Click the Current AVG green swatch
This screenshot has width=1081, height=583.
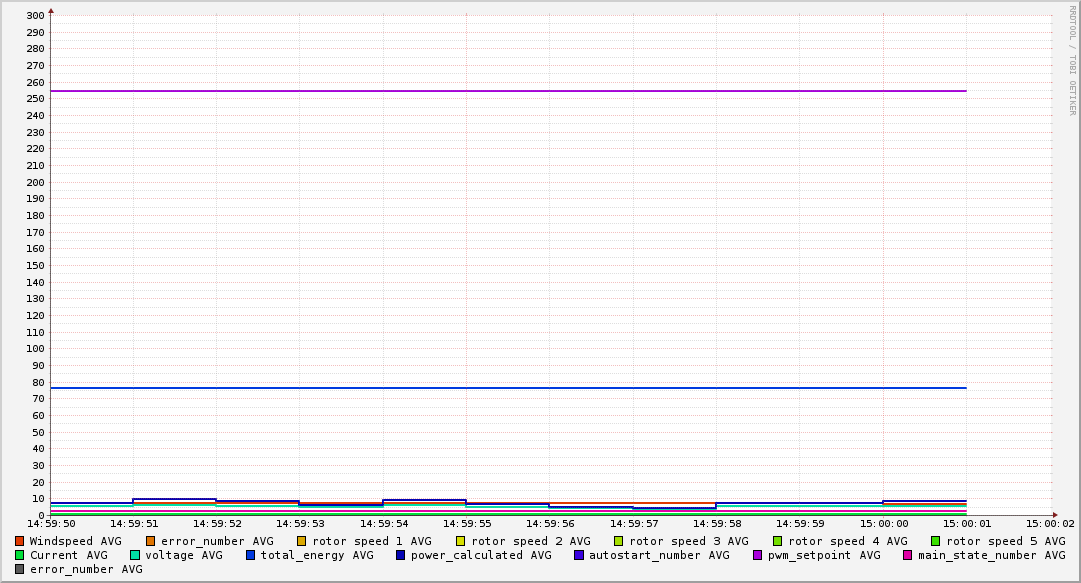(x=19, y=555)
